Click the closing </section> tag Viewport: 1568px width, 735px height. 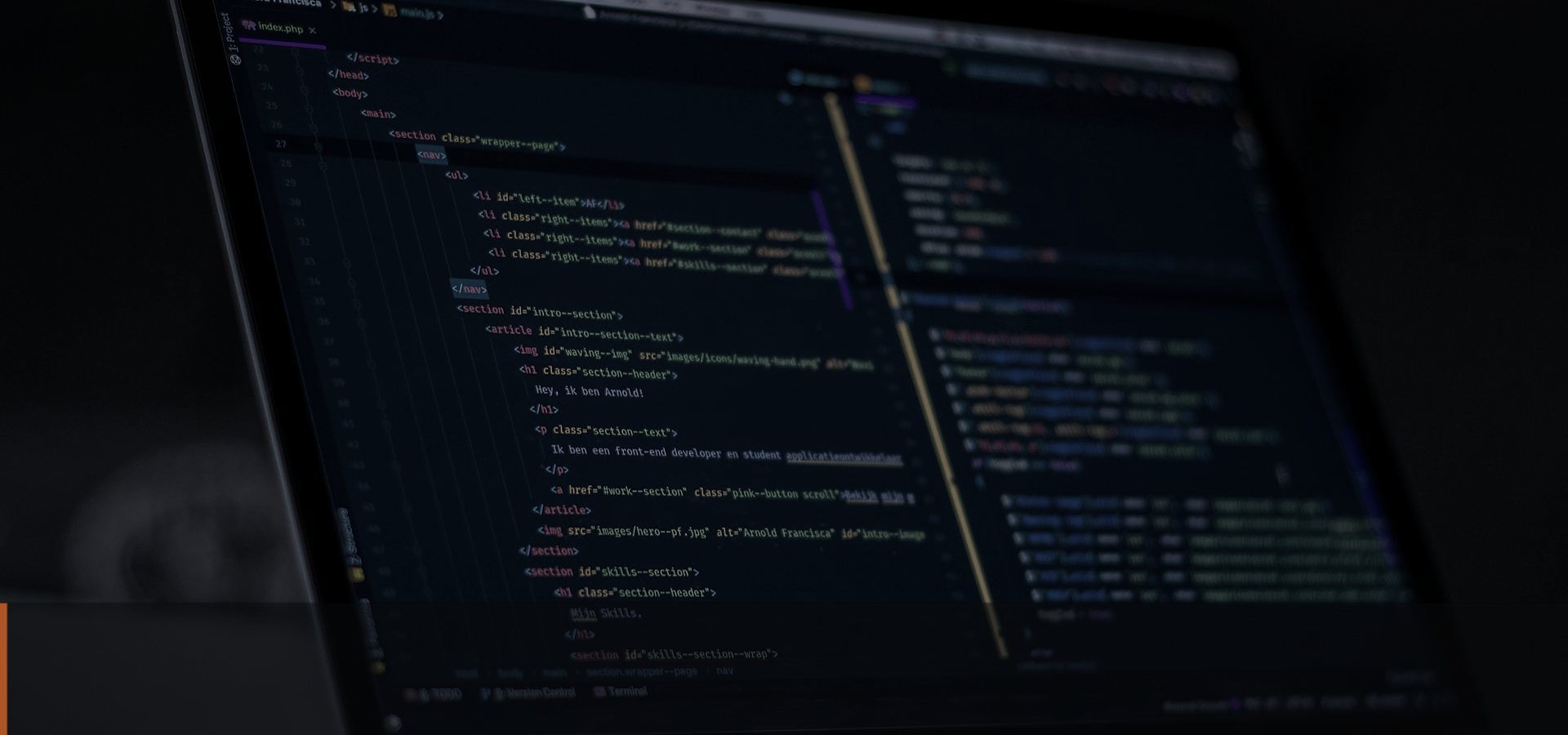point(549,550)
